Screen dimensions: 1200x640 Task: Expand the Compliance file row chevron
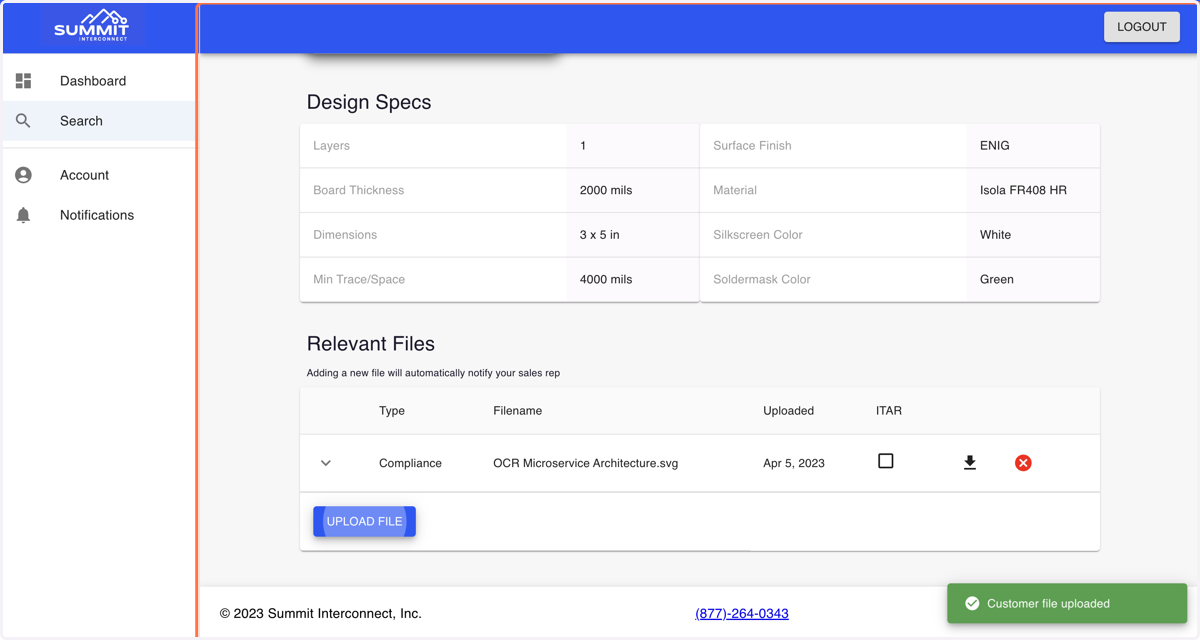click(x=326, y=463)
